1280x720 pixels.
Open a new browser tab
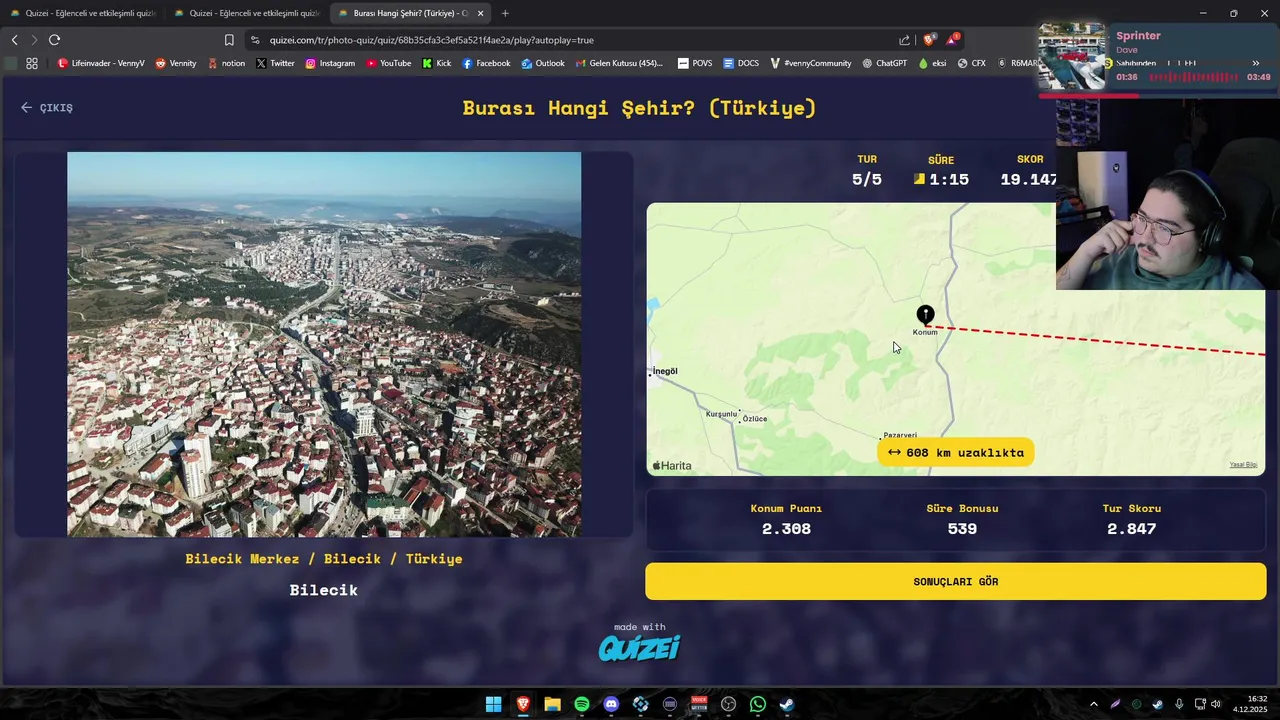point(505,13)
